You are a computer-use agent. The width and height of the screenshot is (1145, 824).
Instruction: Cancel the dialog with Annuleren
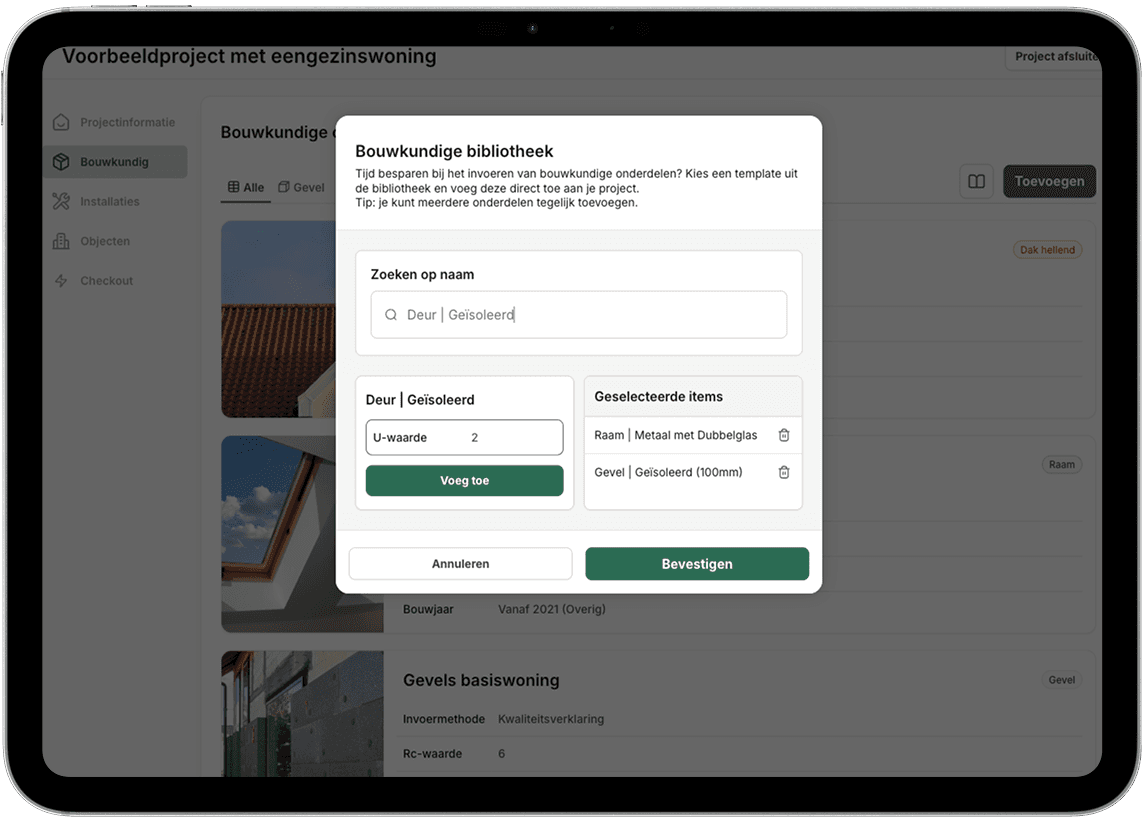point(460,563)
